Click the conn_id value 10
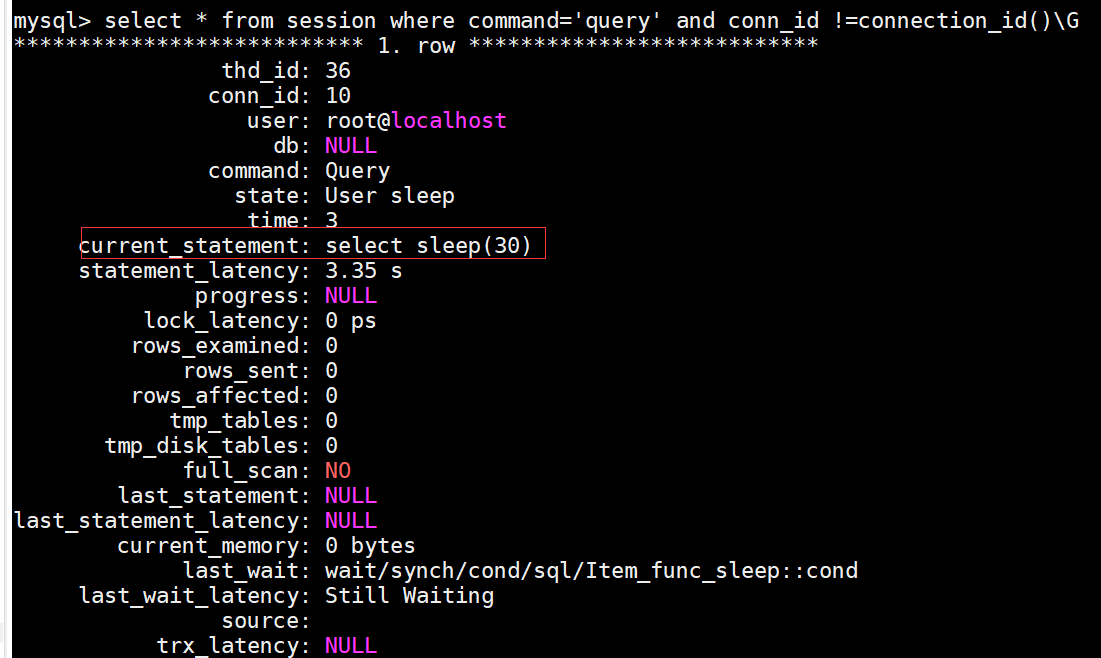Viewport: 1101px width, 658px height. point(338,96)
